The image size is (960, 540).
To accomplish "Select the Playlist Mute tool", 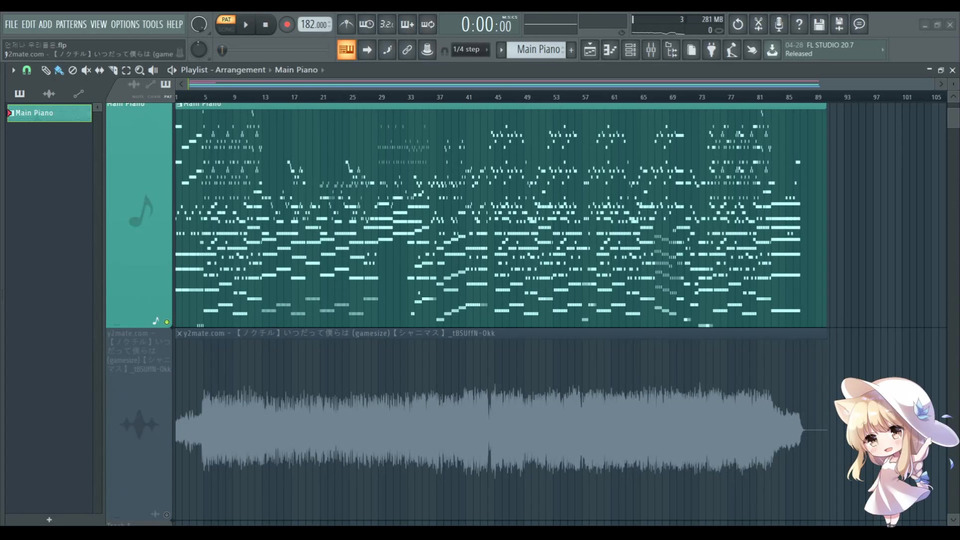I will pos(86,70).
